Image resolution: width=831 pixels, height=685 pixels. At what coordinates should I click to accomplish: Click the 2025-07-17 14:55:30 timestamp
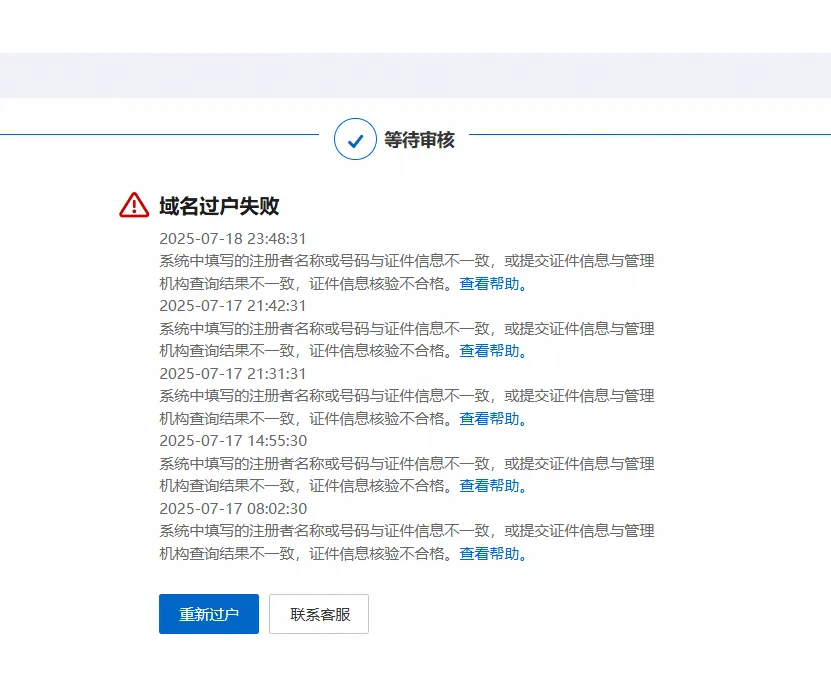pos(233,441)
